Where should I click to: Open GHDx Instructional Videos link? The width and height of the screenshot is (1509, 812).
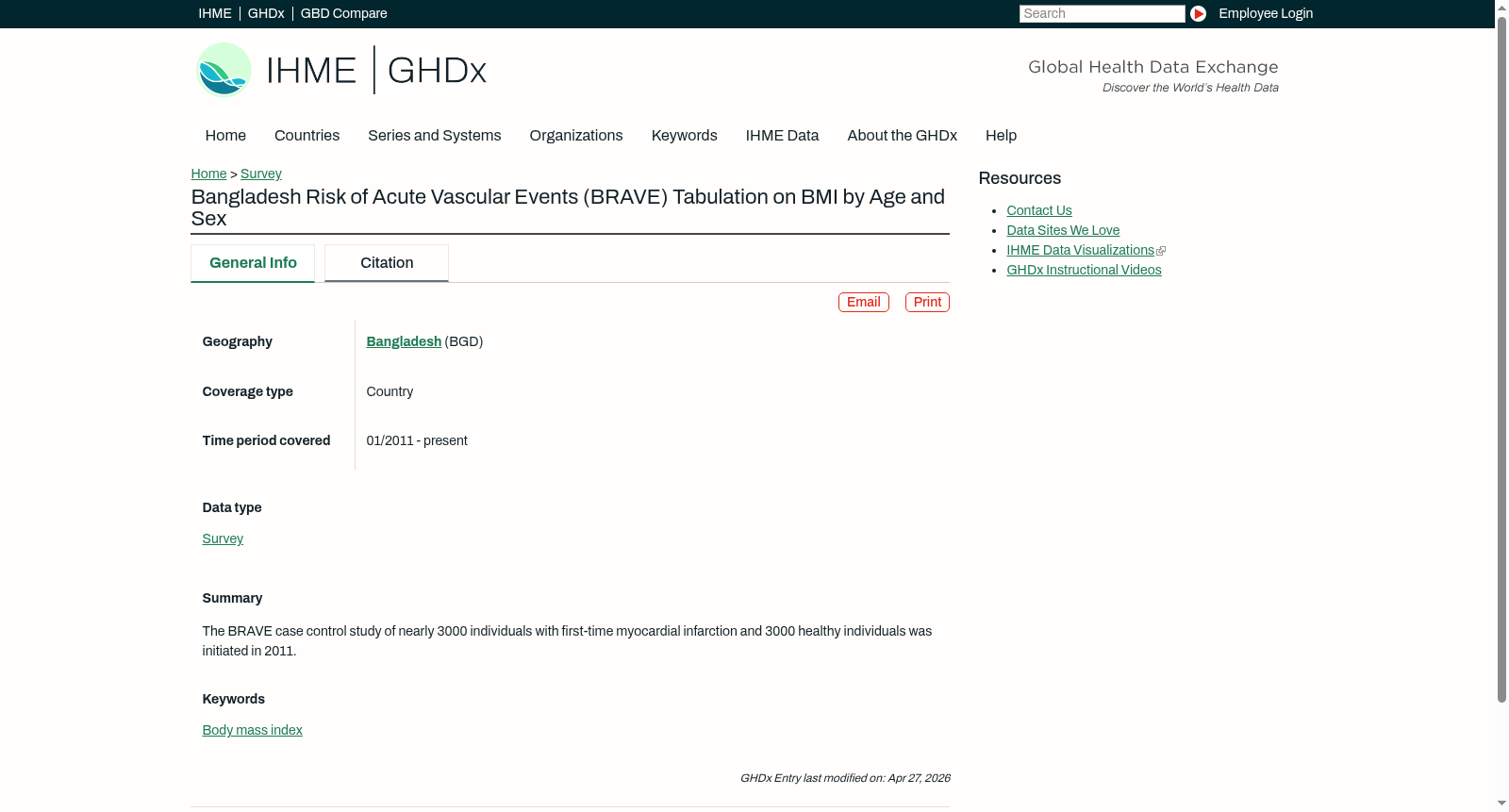pyautogui.click(x=1084, y=270)
